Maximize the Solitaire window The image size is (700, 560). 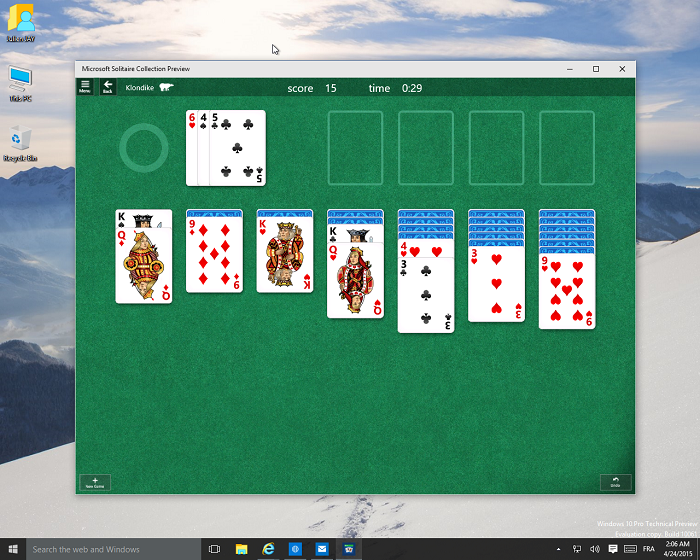click(596, 69)
